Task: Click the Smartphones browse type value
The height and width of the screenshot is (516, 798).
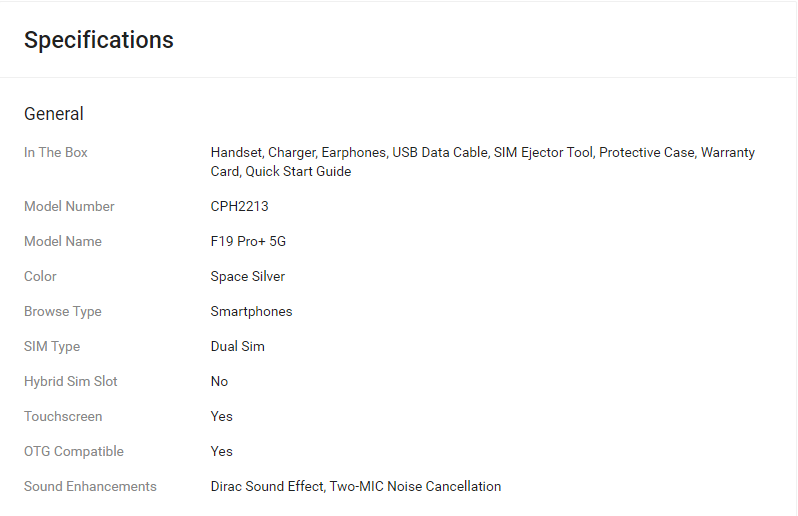Action: pos(251,312)
